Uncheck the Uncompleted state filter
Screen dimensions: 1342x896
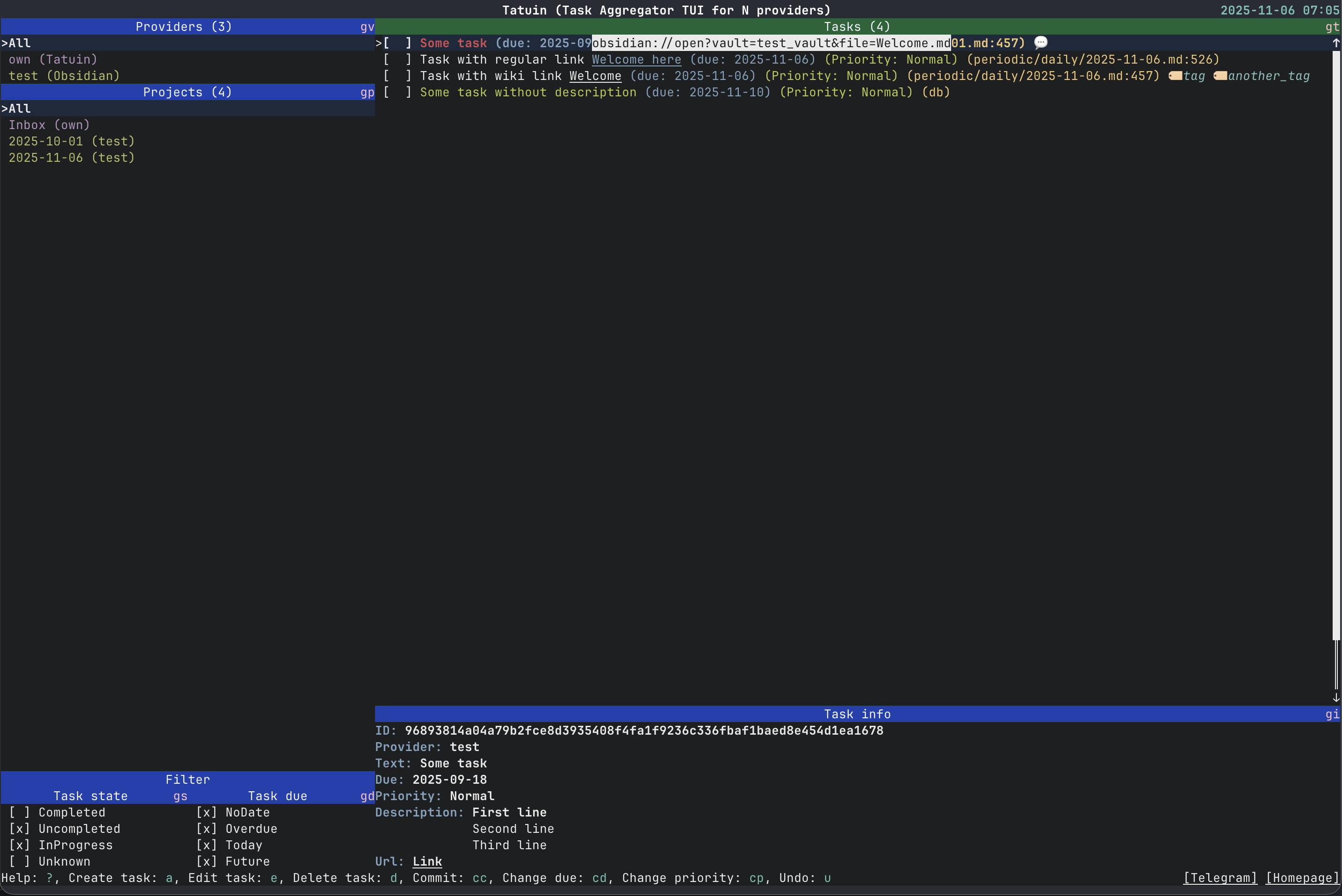(x=20, y=829)
